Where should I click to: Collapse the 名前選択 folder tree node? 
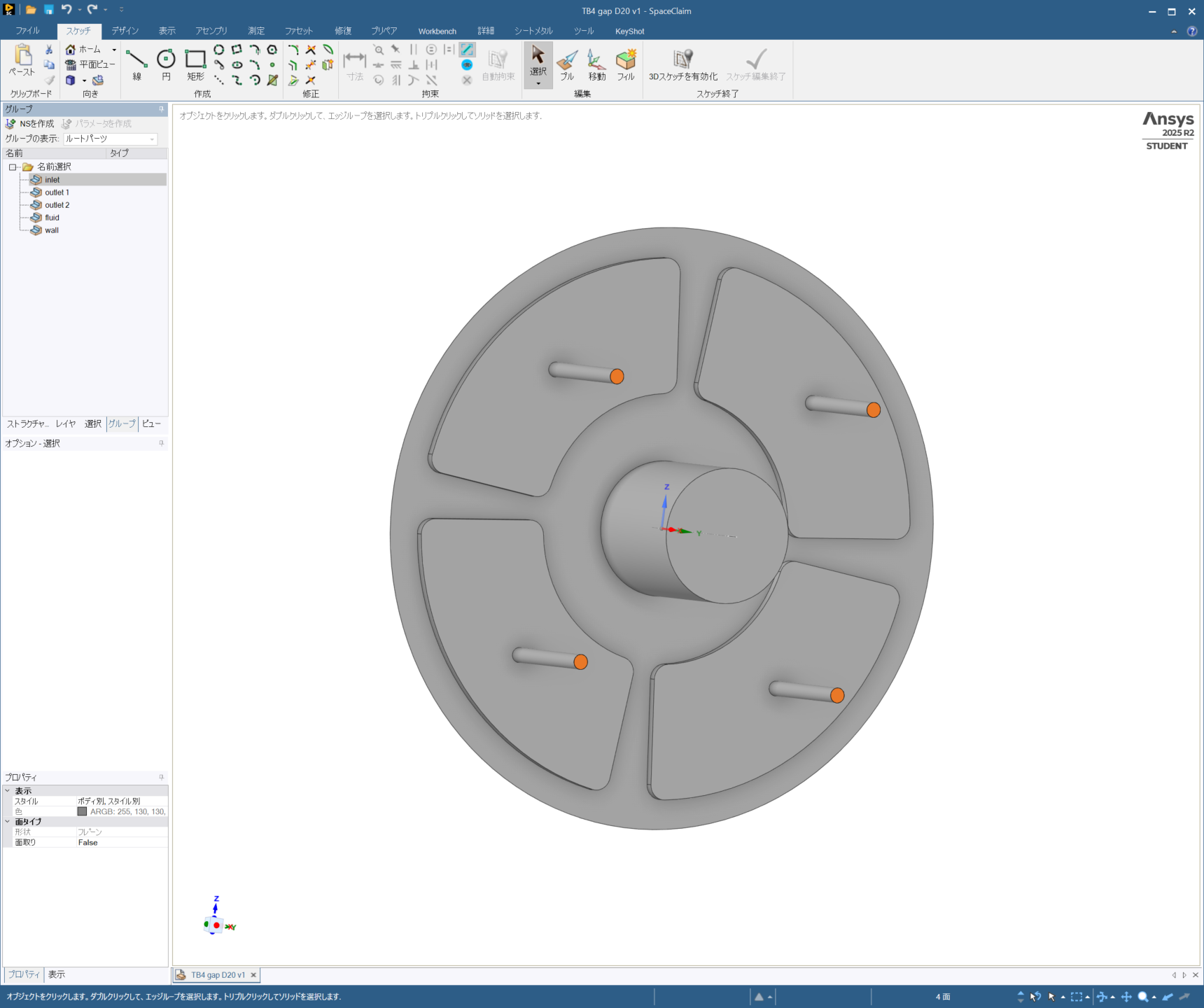(13, 167)
